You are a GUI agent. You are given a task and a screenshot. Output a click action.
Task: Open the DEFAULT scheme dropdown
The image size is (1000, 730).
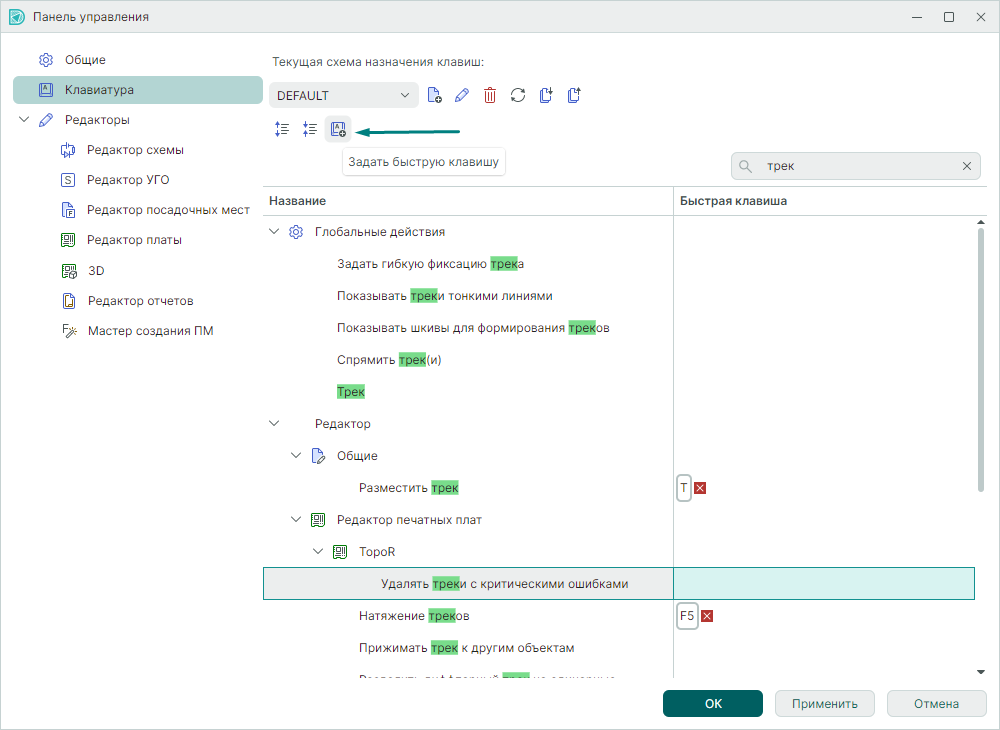343,95
